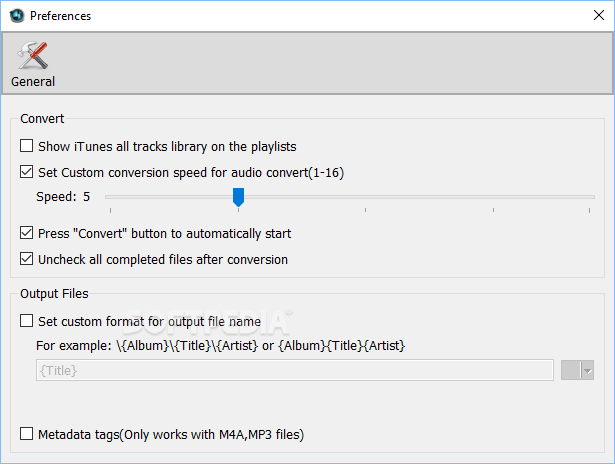Click the app logo in the title bar
This screenshot has width=615, height=464.
(17, 16)
